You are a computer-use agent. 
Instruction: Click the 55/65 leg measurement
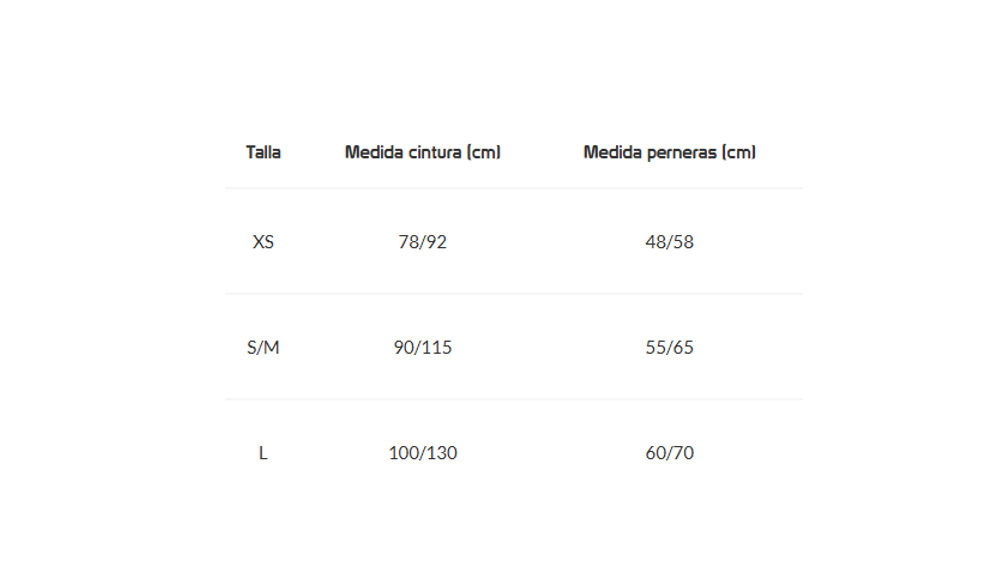click(x=670, y=347)
